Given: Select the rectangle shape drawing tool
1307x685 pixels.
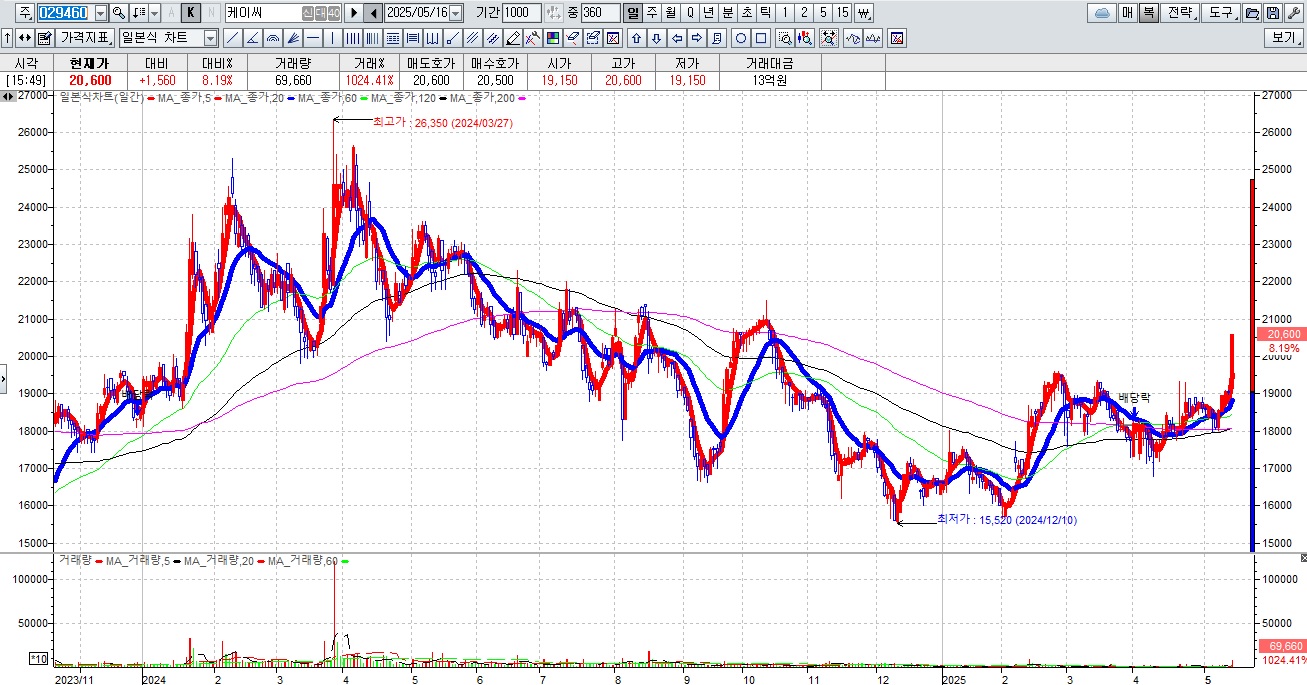Looking at the screenshot, I should (x=761, y=38).
